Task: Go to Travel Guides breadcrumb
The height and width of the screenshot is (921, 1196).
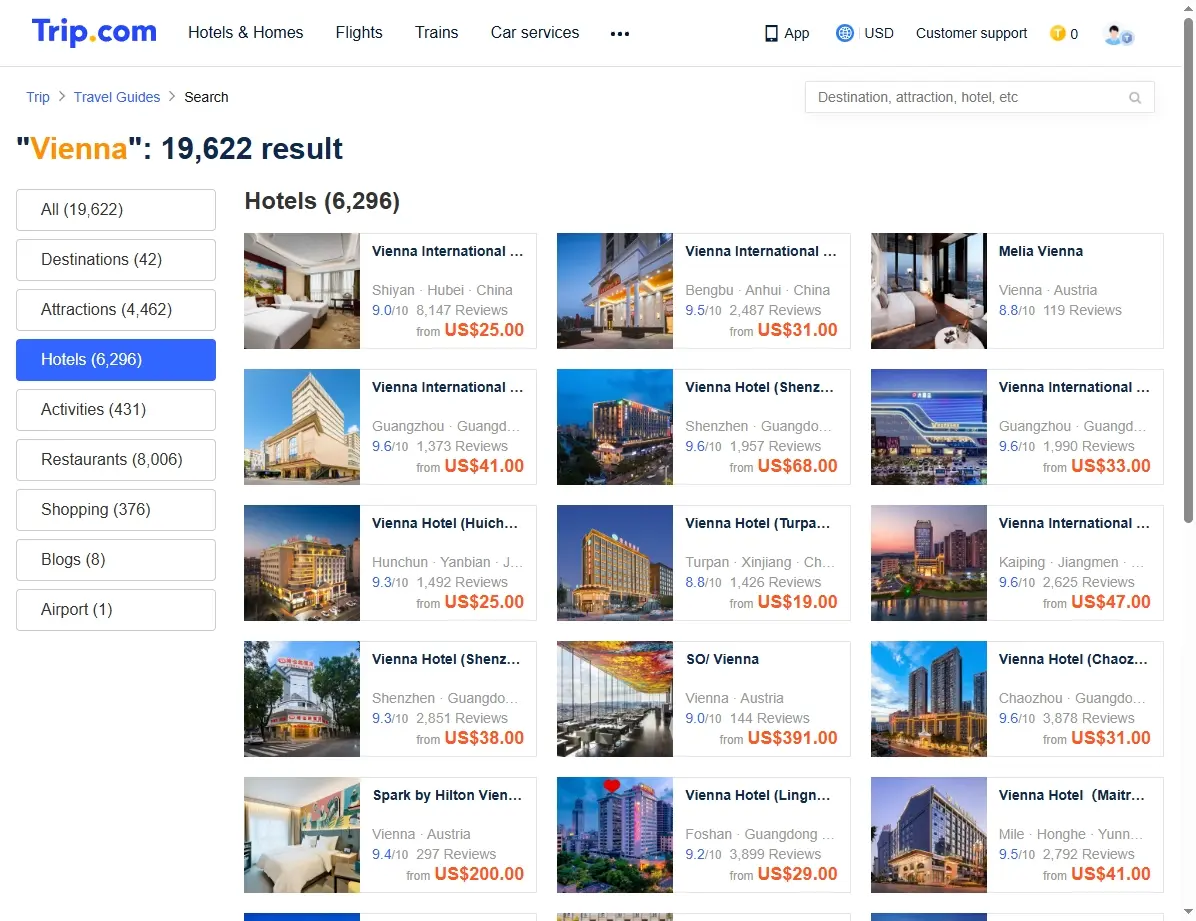Action: click(117, 97)
